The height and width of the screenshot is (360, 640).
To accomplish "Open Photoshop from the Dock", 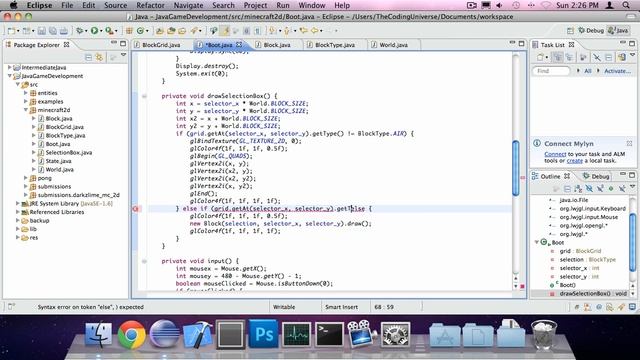I will click(x=263, y=335).
